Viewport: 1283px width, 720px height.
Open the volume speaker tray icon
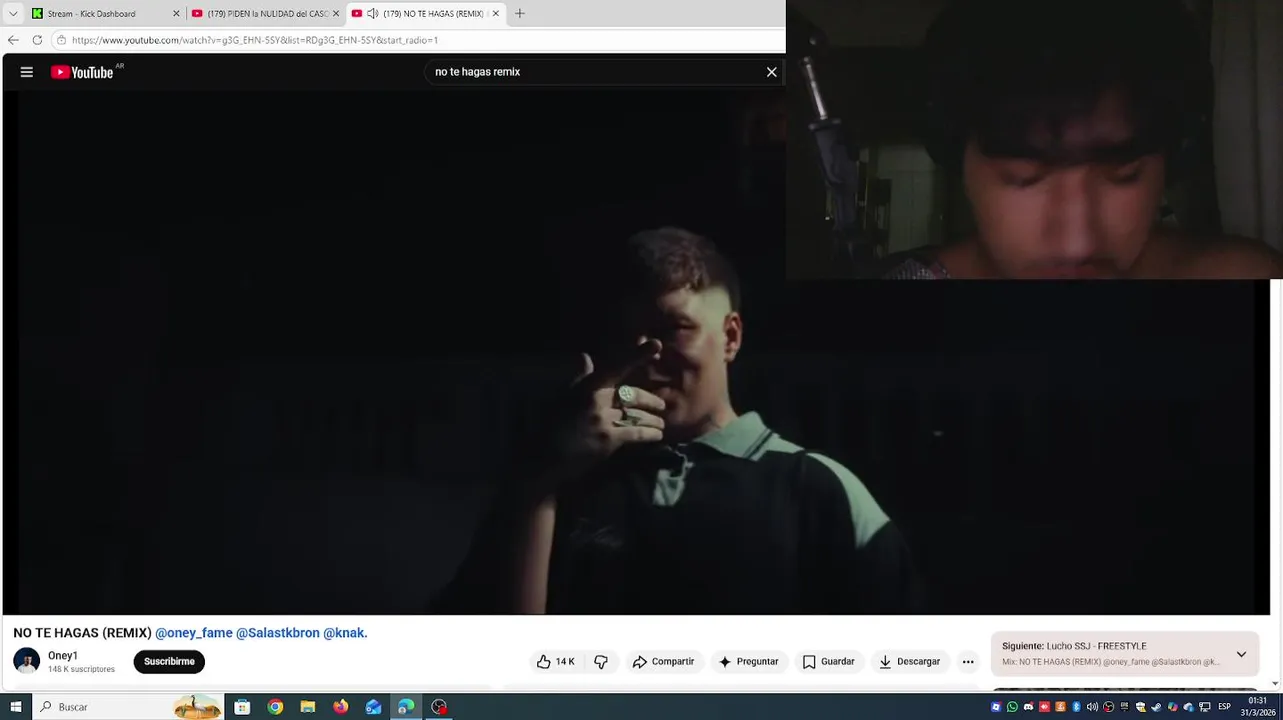coord(1092,707)
